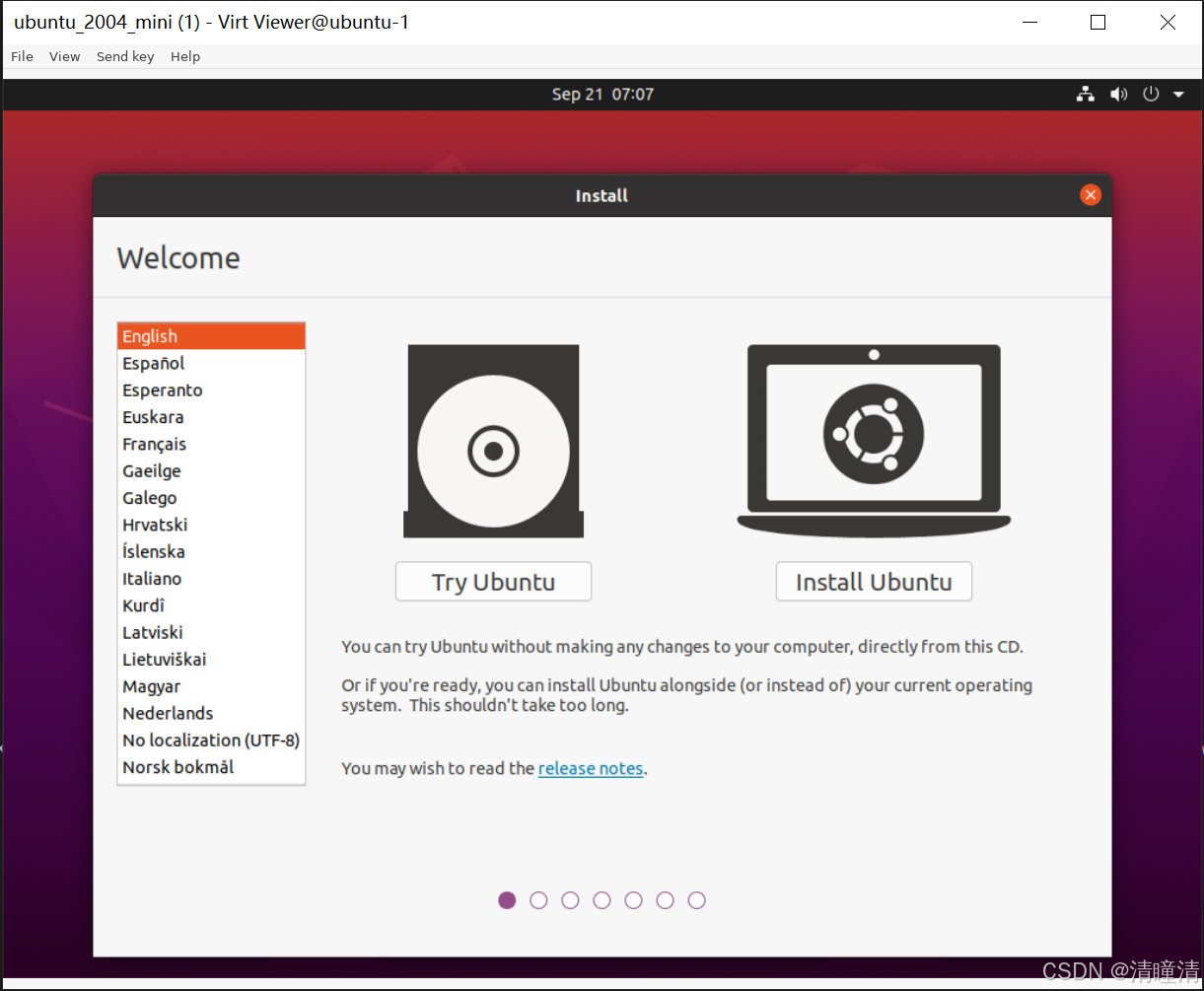The width and height of the screenshot is (1204, 991).
Task: Select Íslenska in the language list
Action: (x=211, y=551)
